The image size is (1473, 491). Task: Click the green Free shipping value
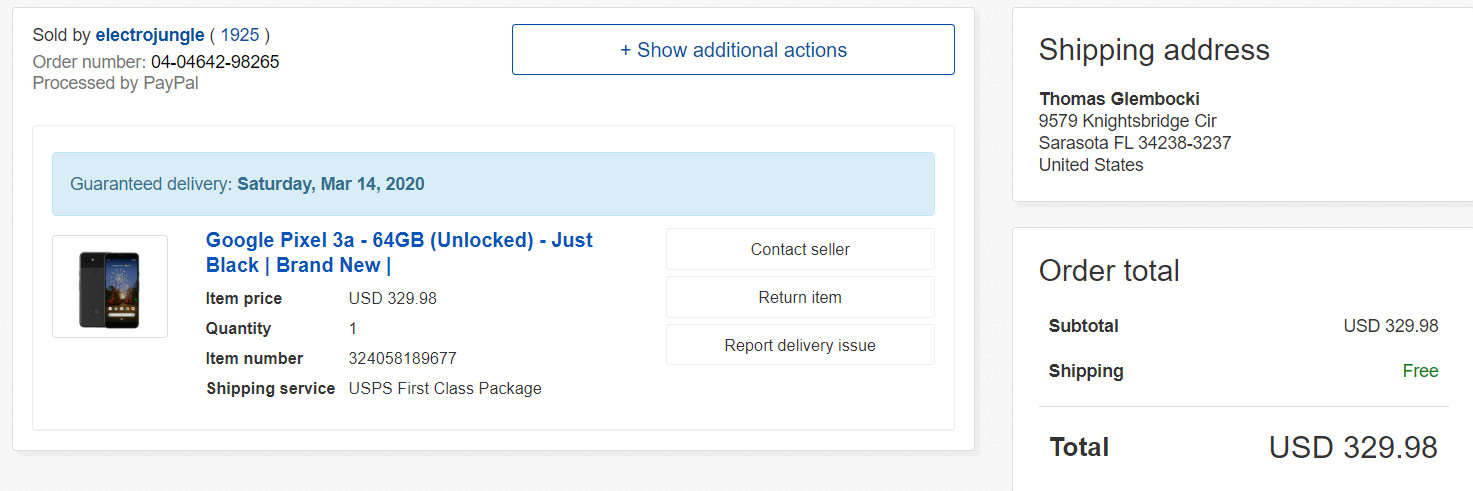[1420, 371]
